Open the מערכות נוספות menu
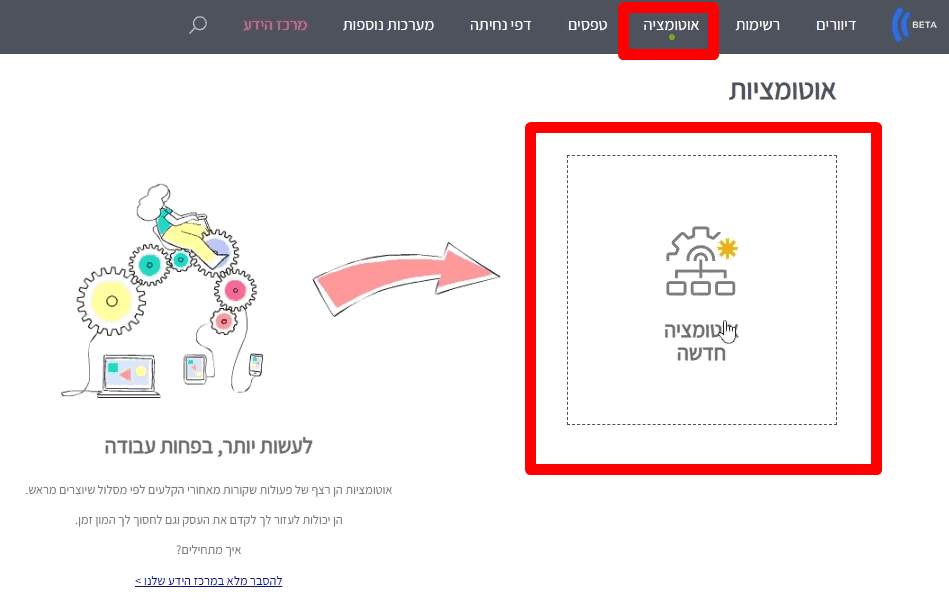The height and width of the screenshot is (612, 949). click(389, 25)
